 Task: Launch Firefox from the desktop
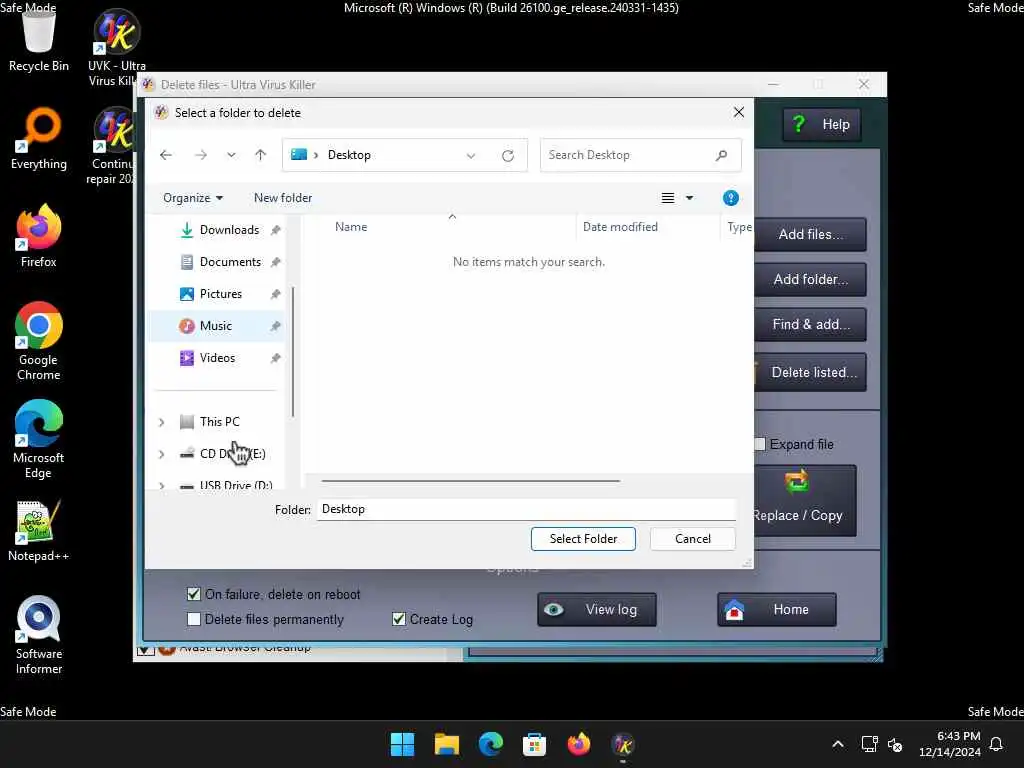coord(39,236)
